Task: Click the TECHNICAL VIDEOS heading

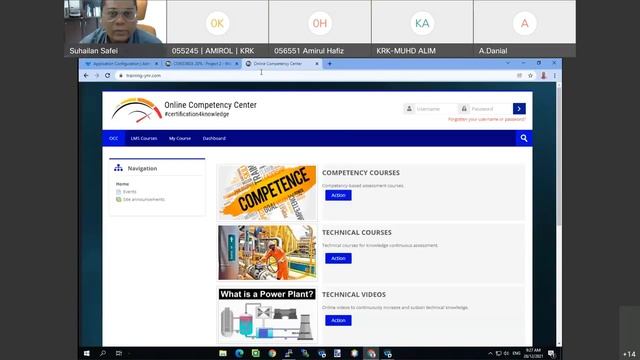Action: [x=354, y=294]
